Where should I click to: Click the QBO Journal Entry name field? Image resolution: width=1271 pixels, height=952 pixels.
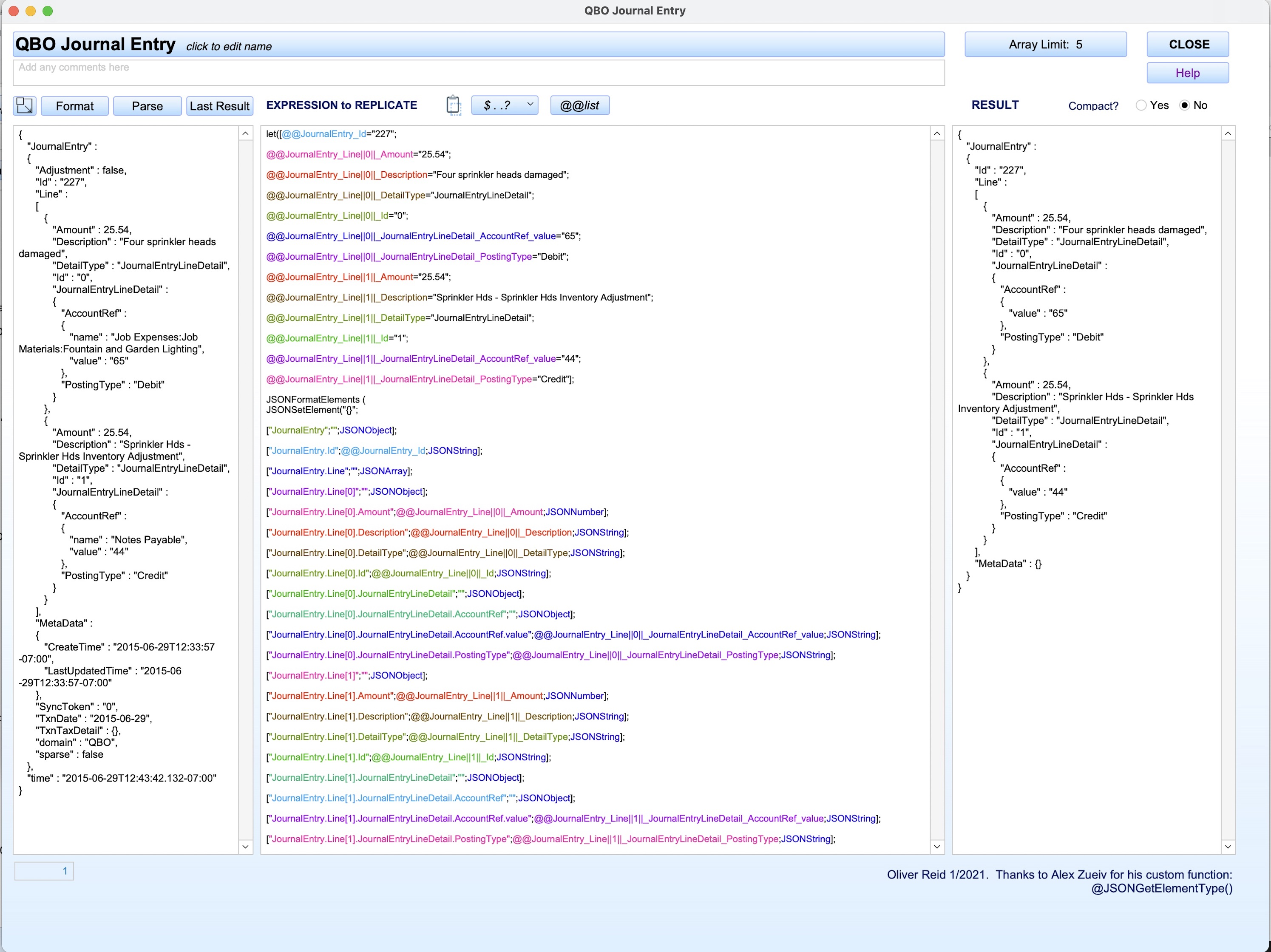pos(479,44)
